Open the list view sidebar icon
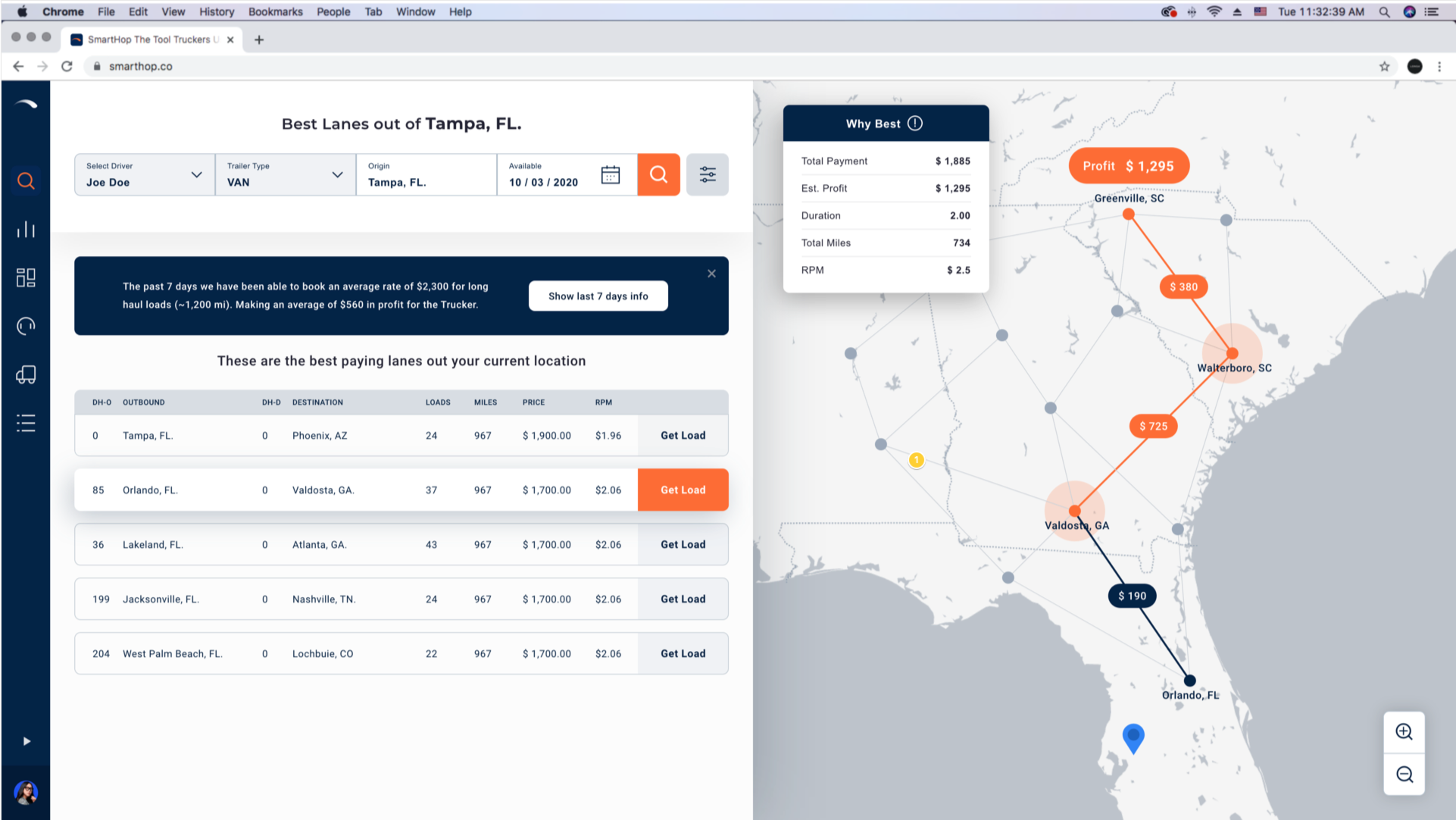The width and height of the screenshot is (1456, 820). click(x=26, y=423)
